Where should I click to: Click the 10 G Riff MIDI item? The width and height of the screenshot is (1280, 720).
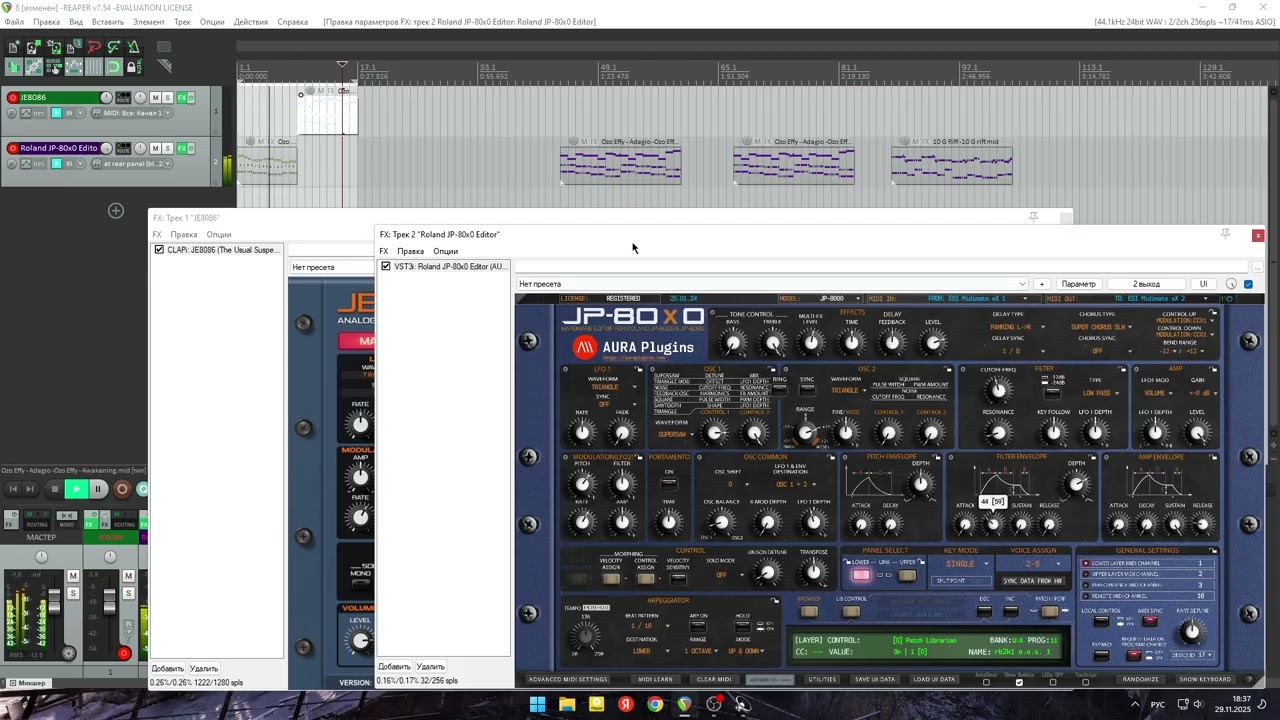tap(952, 160)
